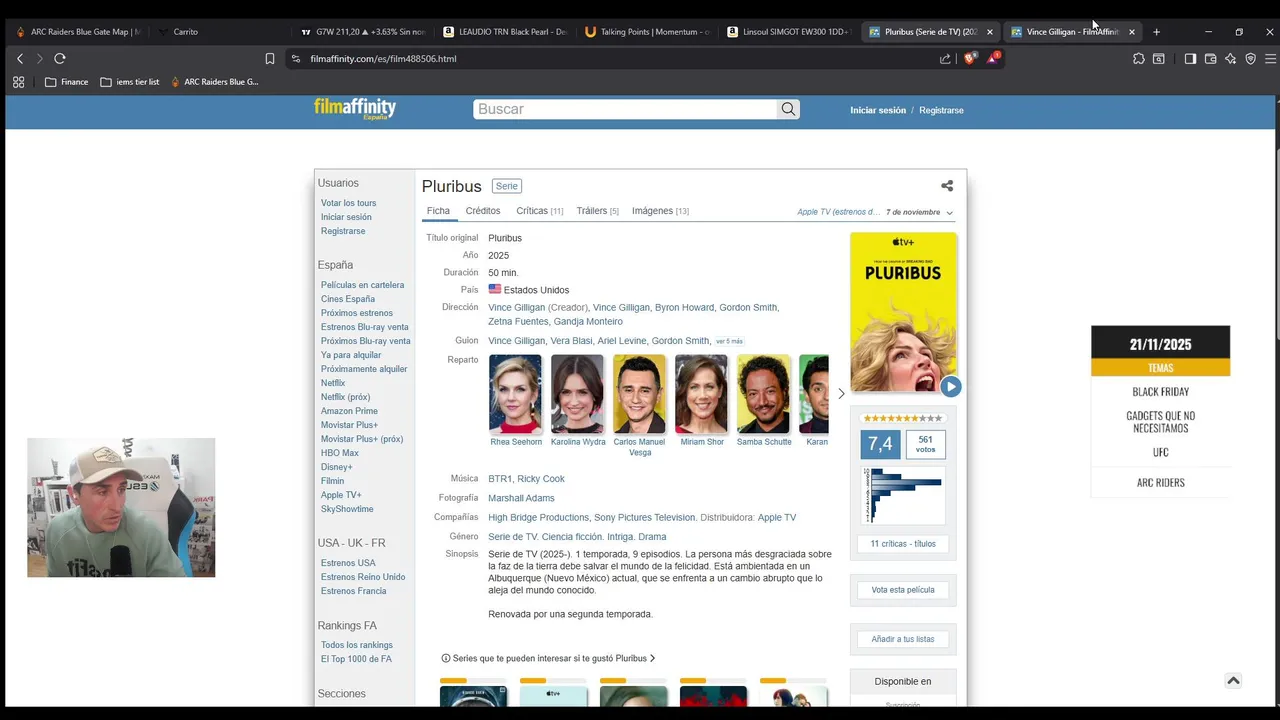Screen dimensions: 1280x720
Task: Toggle the browser sidebar panel icon
Action: (1190, 59)
